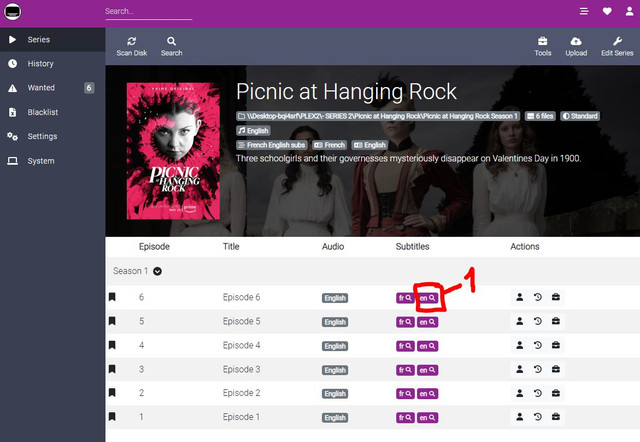Click the 'French English subs' badge

point(272,145)
